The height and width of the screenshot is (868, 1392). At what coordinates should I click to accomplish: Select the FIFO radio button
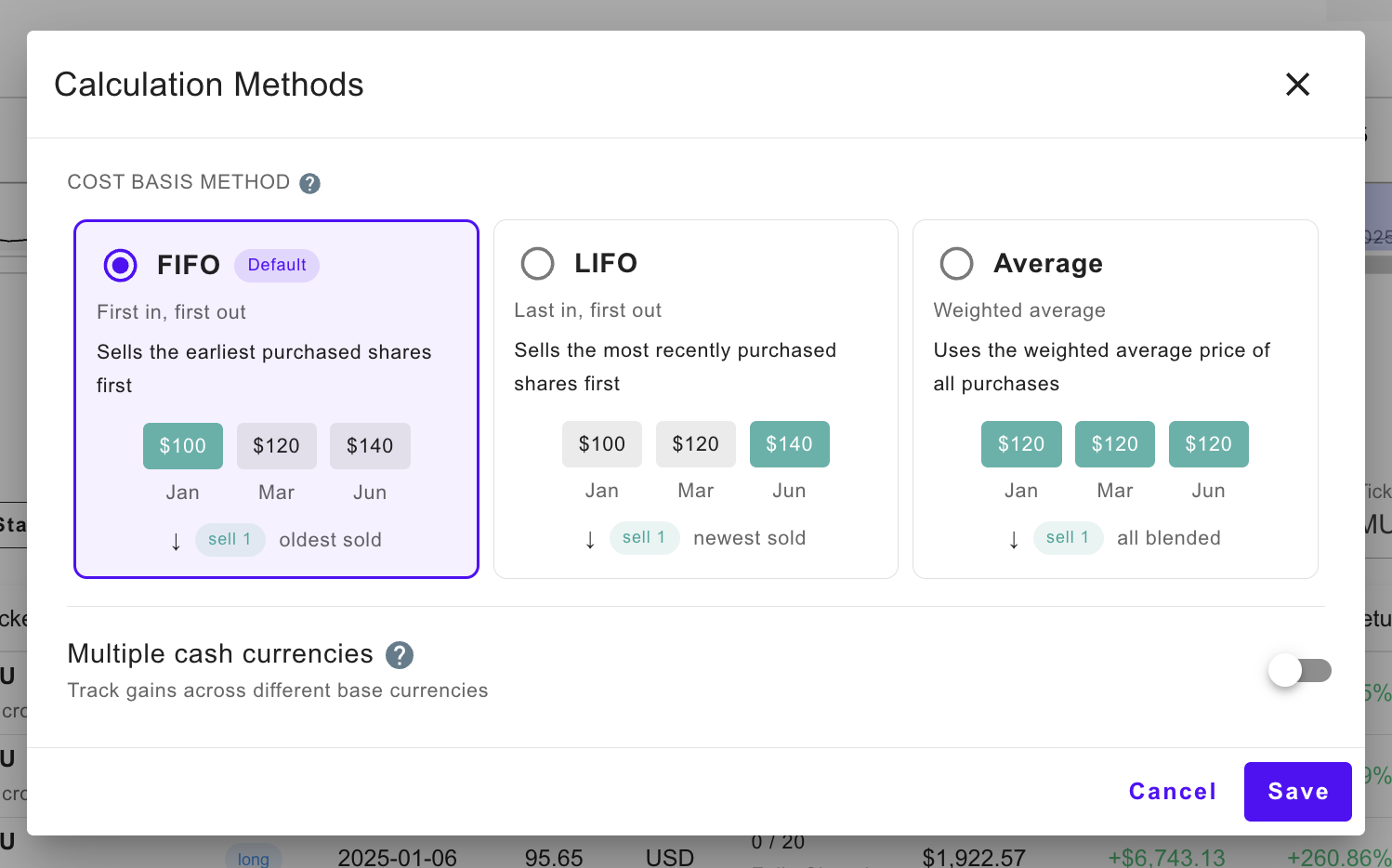tap(119, 265)
